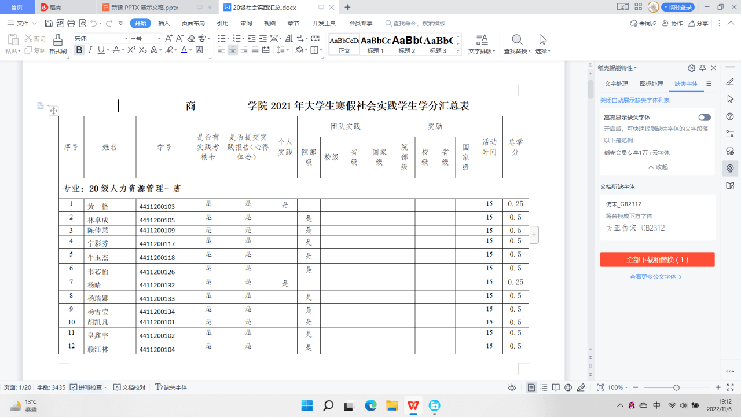
Task: Undo the last action
Action: click(x=94, y=23)
